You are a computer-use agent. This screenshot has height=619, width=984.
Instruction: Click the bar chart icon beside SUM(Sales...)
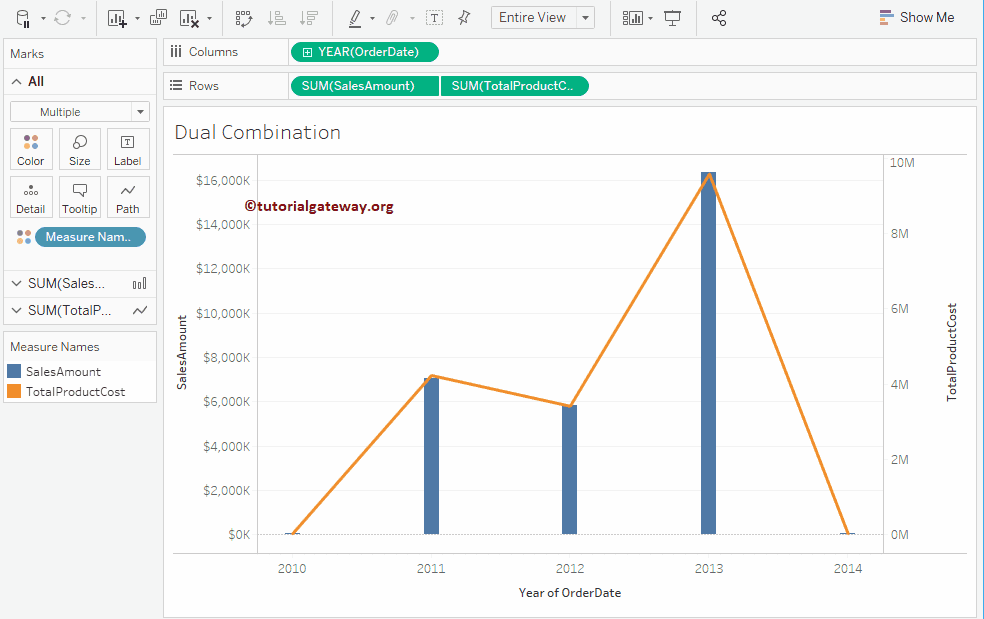tap(139, 284)
